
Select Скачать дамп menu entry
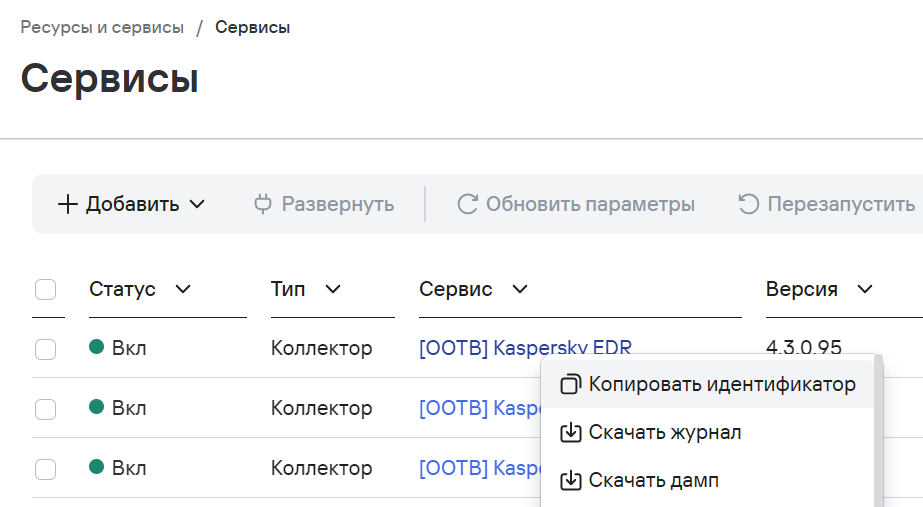653,481
